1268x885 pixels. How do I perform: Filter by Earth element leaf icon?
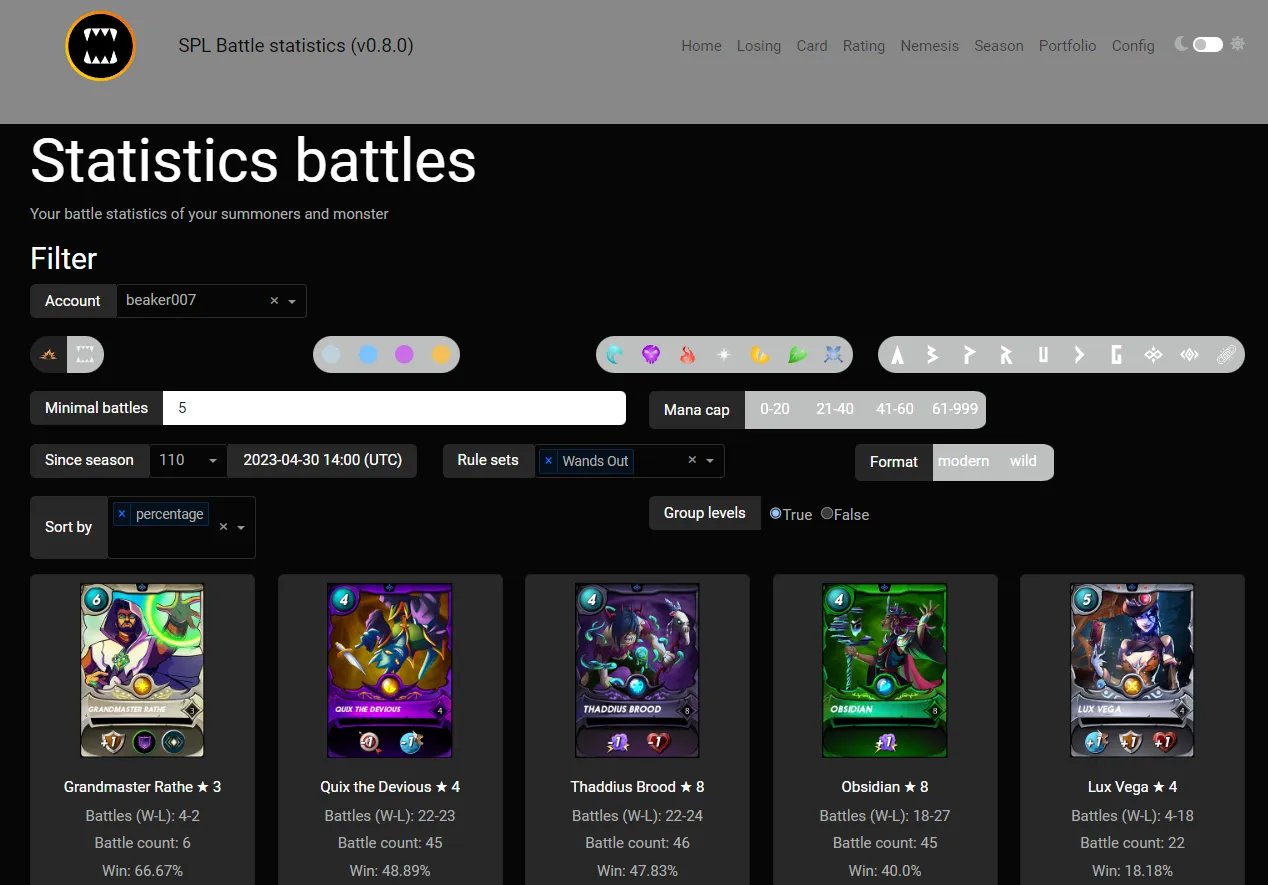797,355
